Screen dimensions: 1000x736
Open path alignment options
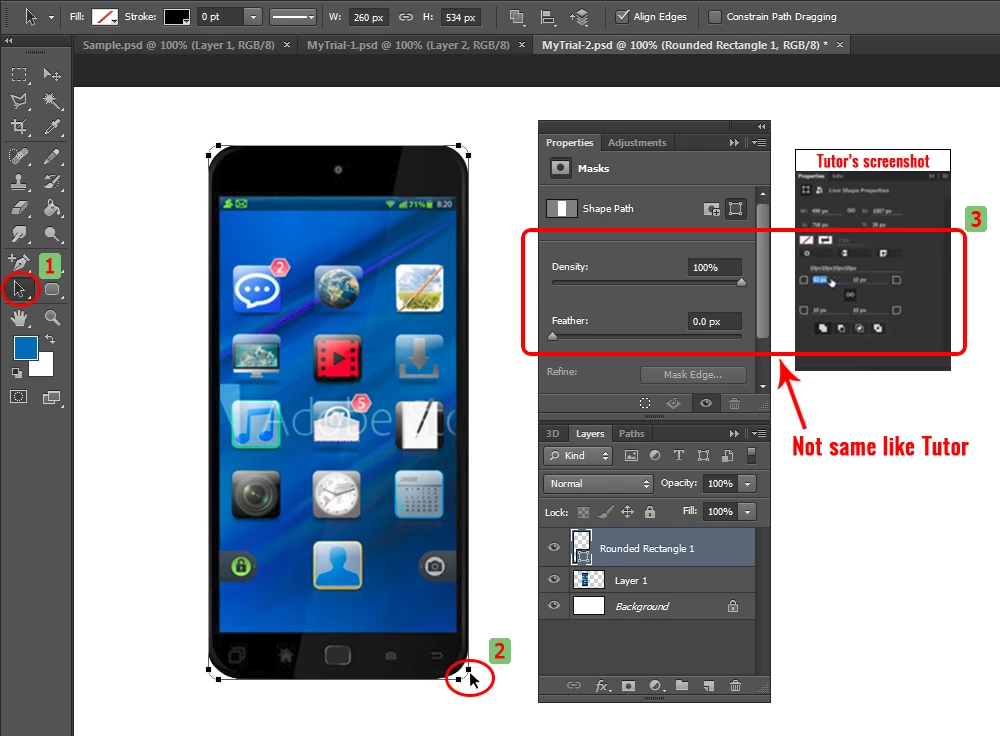[548, 17]
